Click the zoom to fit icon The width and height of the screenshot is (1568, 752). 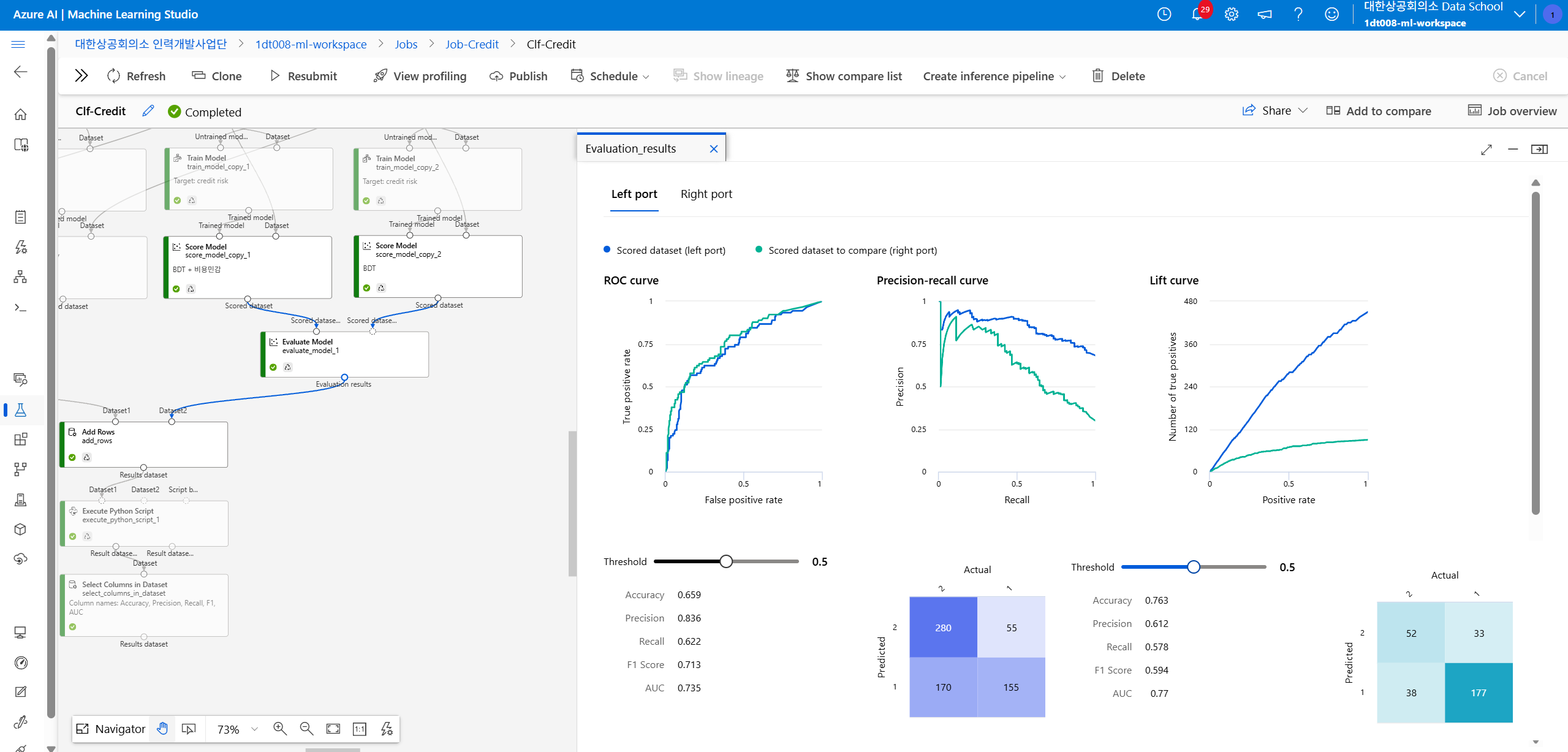(x=333, y=729)
